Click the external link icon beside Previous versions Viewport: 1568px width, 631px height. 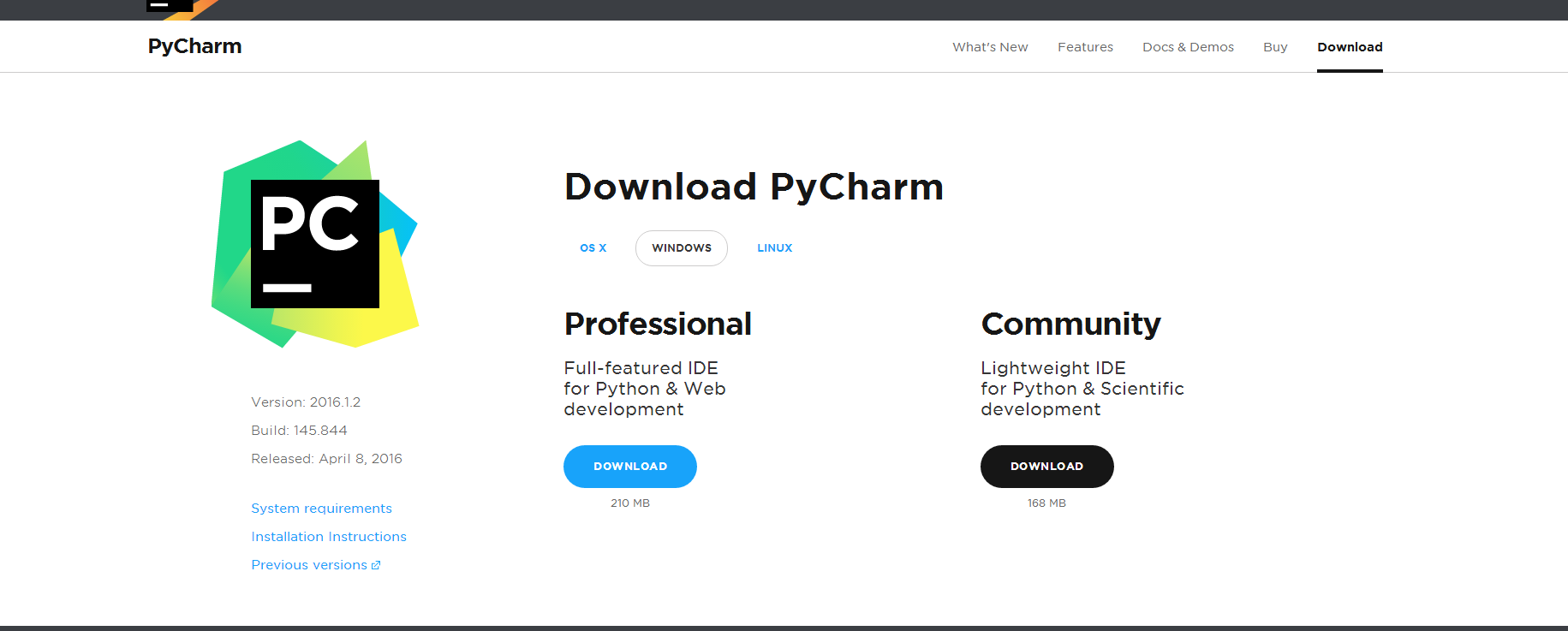(x=376, y=565)
